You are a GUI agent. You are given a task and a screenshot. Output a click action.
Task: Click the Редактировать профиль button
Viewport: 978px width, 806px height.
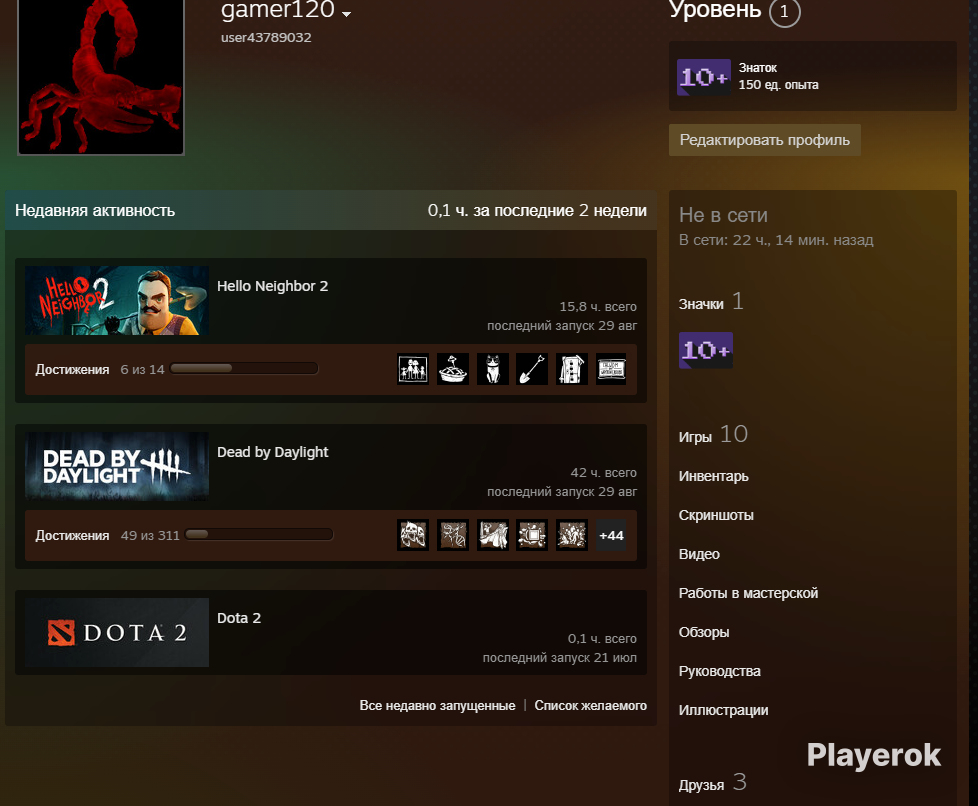765,140
